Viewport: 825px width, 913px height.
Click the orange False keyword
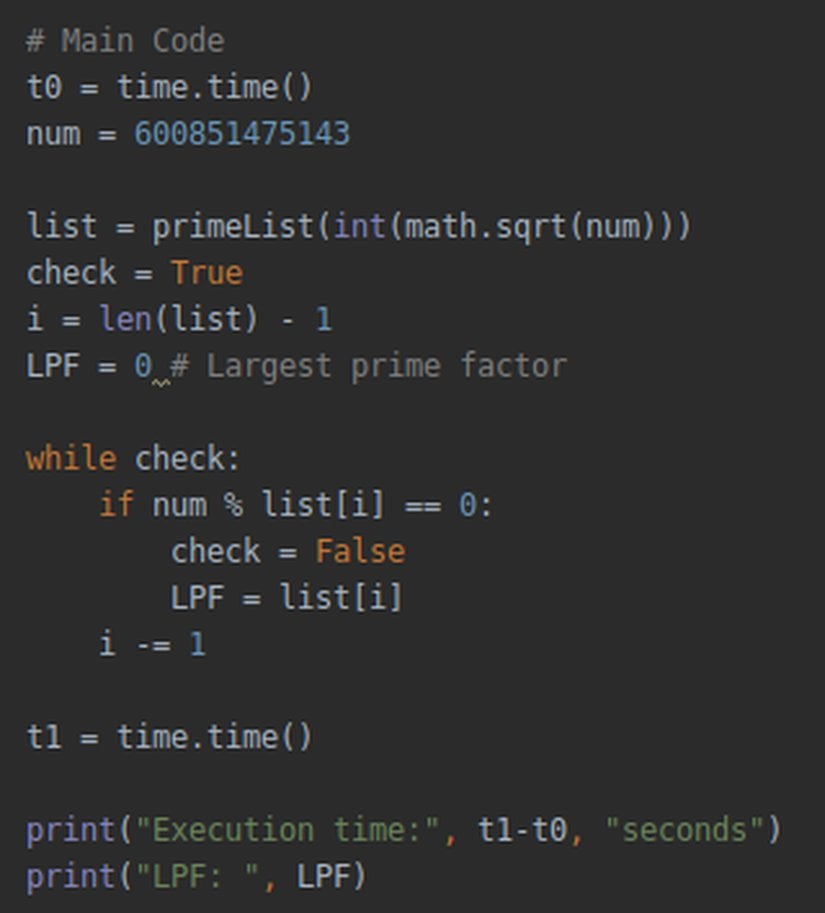point(360,551)
